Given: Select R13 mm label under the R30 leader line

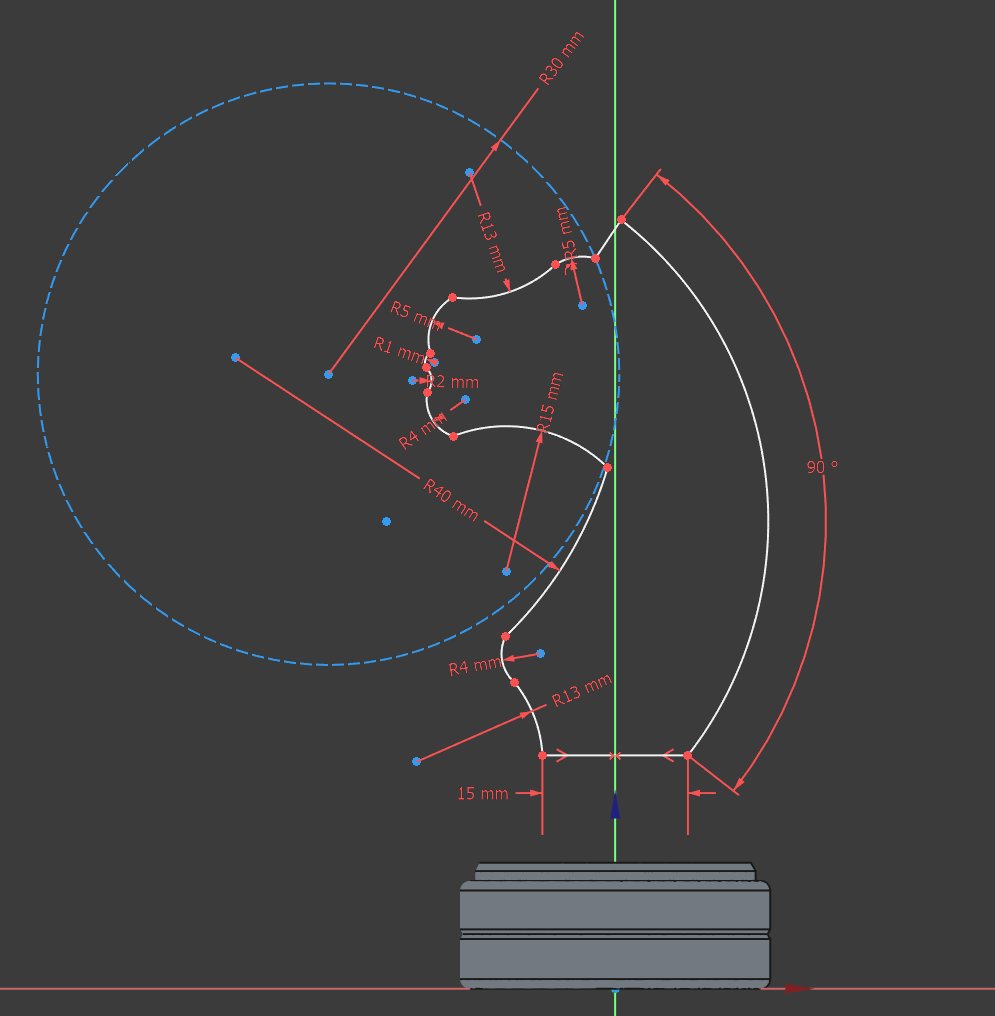Looking at the screenshot, I should (x=491, y=241).
